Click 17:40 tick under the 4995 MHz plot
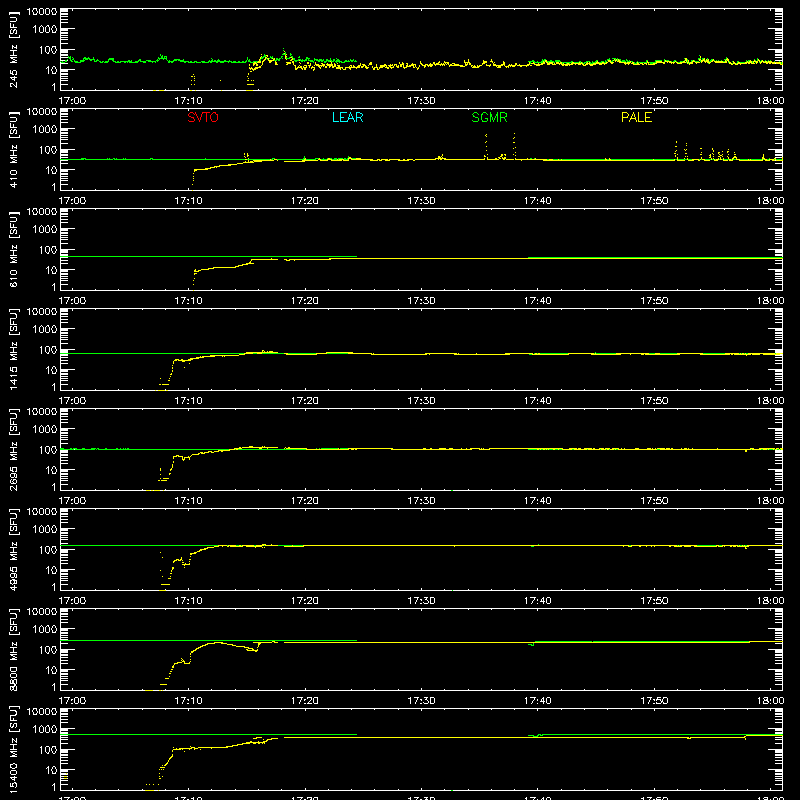800x800 pixels. click(537, 601)
